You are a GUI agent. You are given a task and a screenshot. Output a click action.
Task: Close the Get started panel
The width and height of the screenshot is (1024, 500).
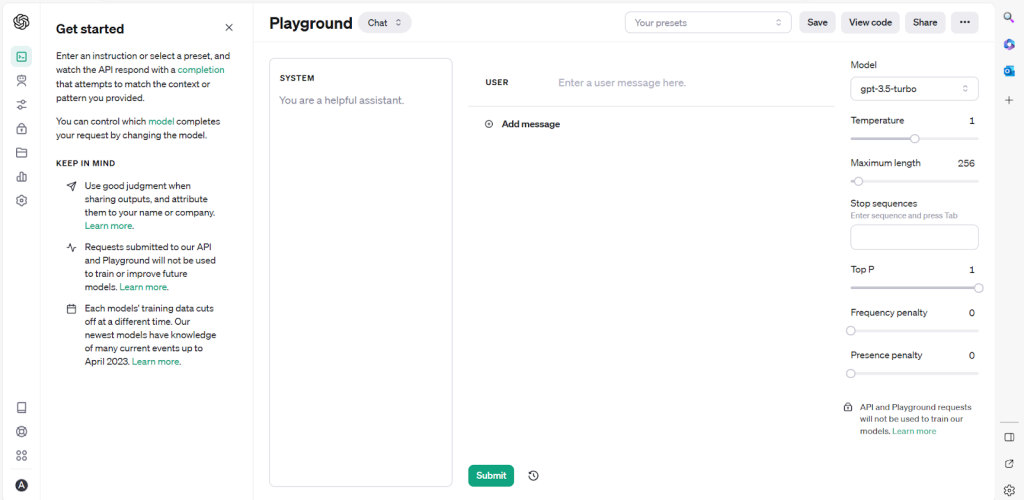click(x=229, y=27)
